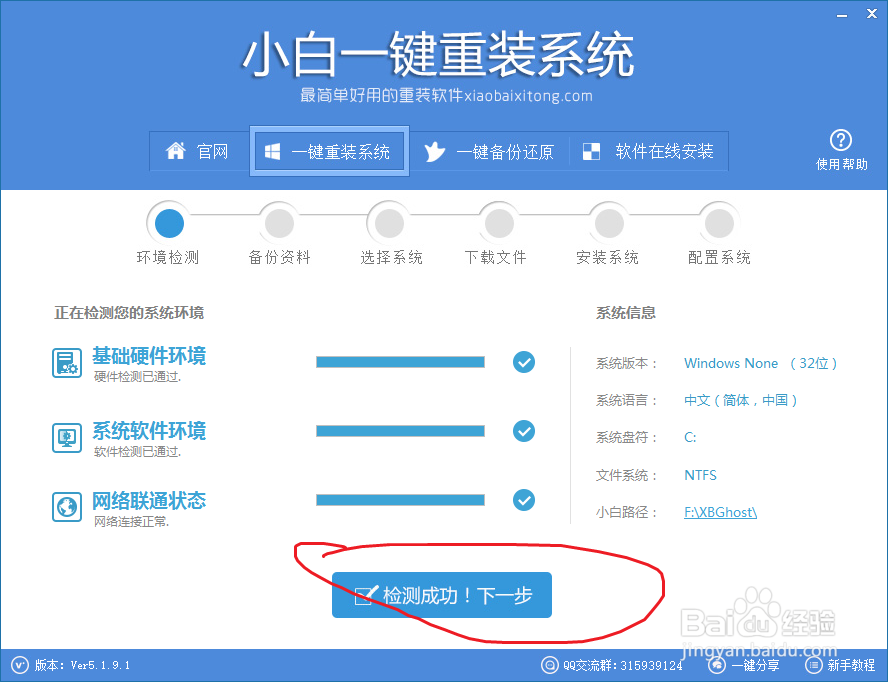This screenshot has height=682, width=888.
Task: Click the 基础硬件环境 progress bar
Action: tap(400, 362)
